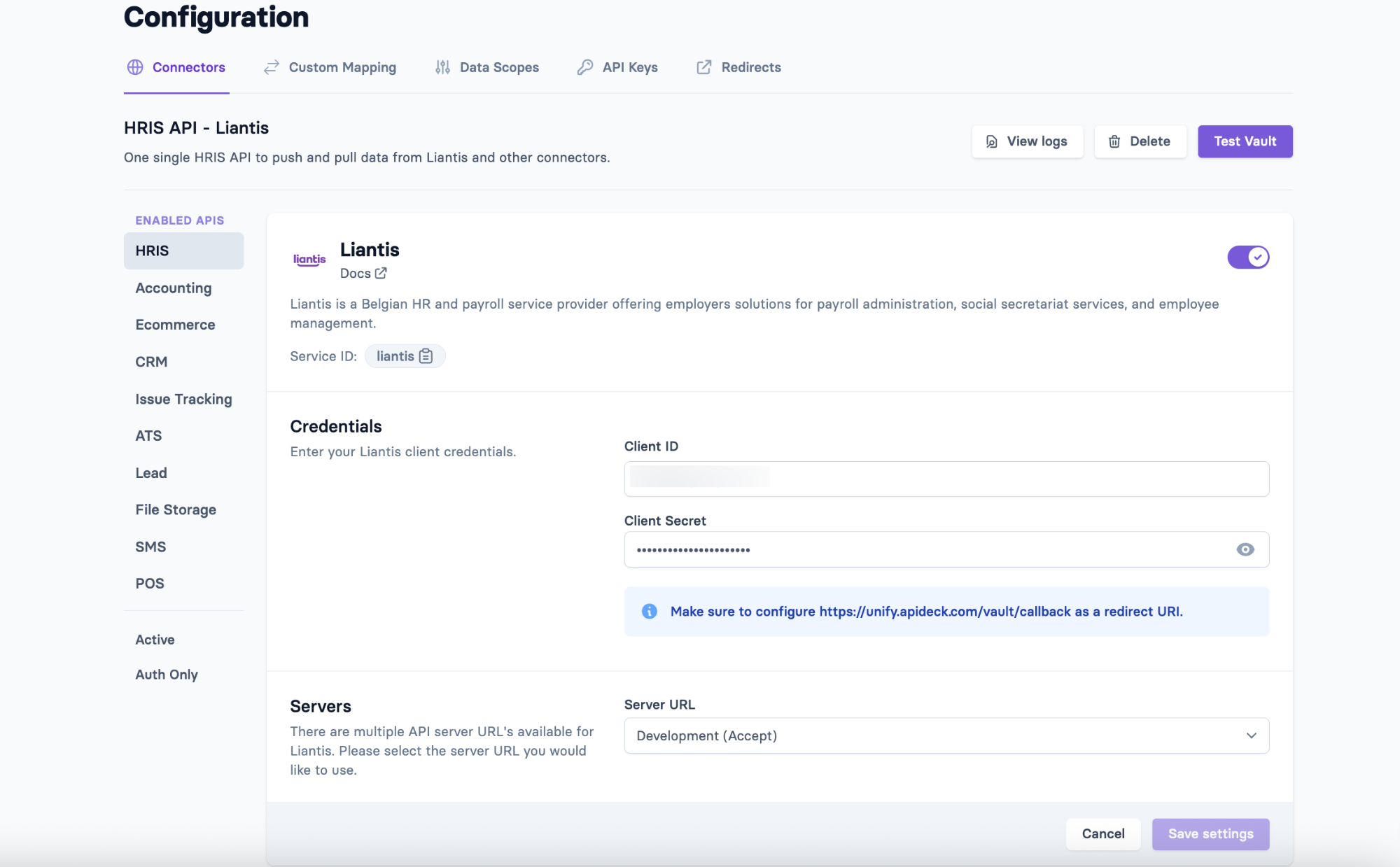Open the Liantis Docs link
This screenshot has height=867, width=1400.
click(x=363, y=274)
